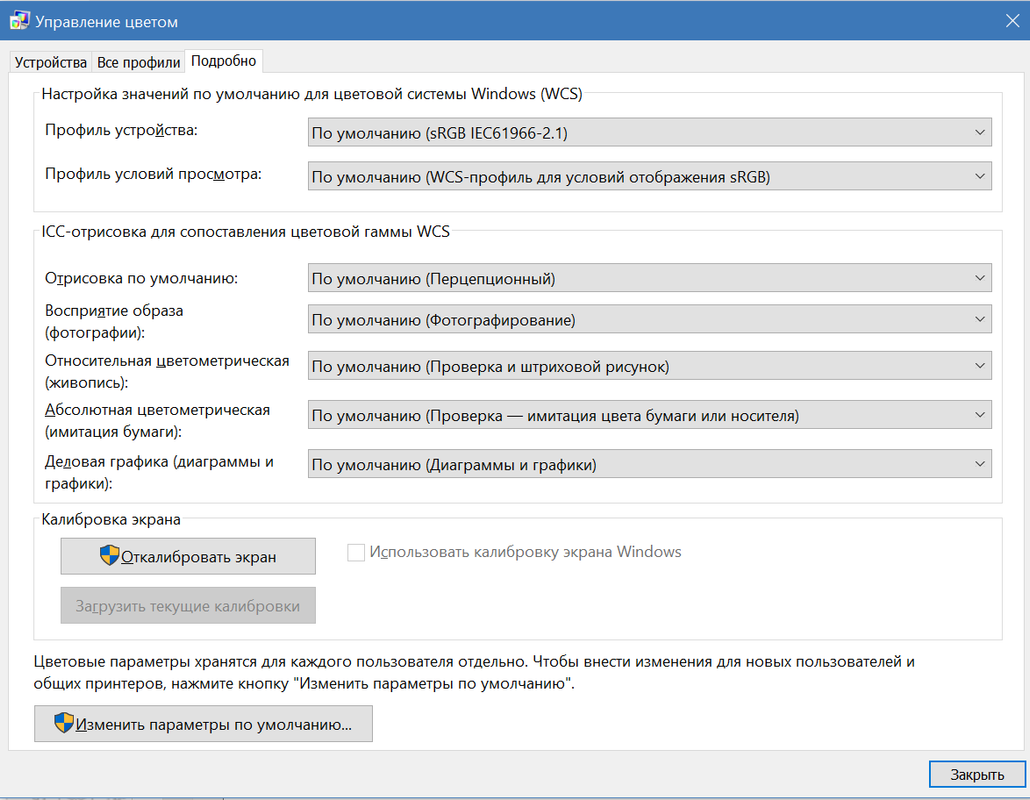Switch to the Все профили tab
This screenshot has height=800, width=1030.
139,62
